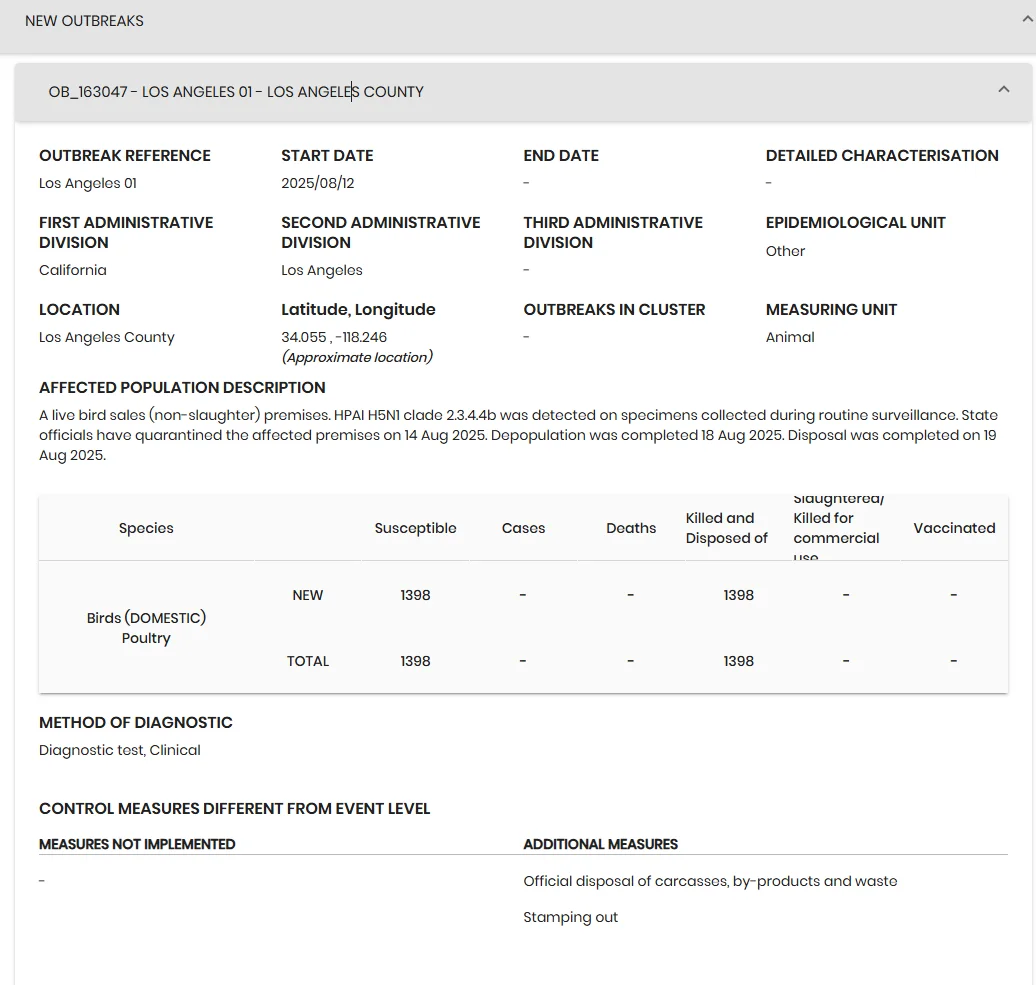Click Killed and Disposed 1398 in NEW row
The image size is (1036, 985).
click(x=739, y=595)
